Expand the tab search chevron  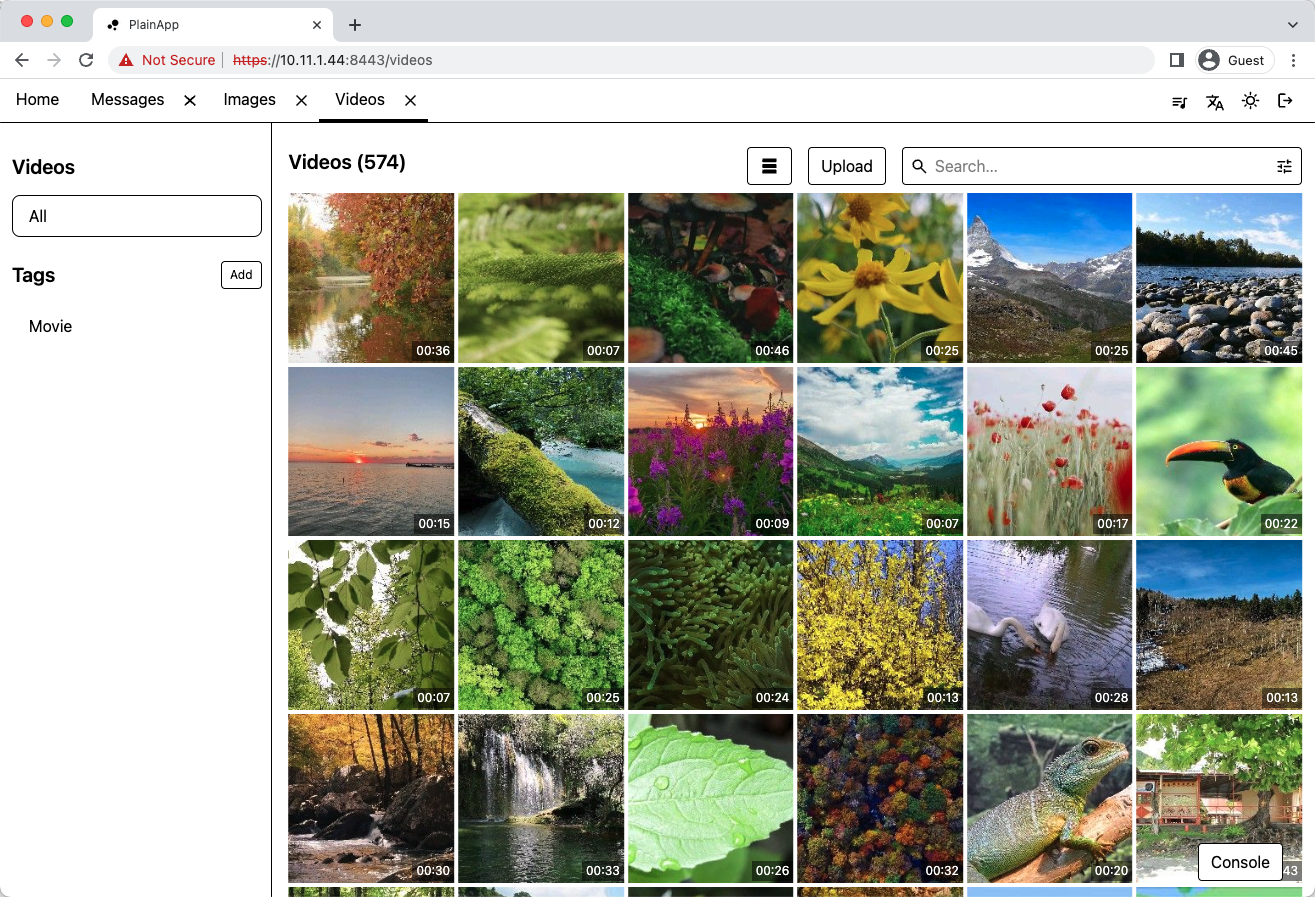click(x=1293, y=24)
